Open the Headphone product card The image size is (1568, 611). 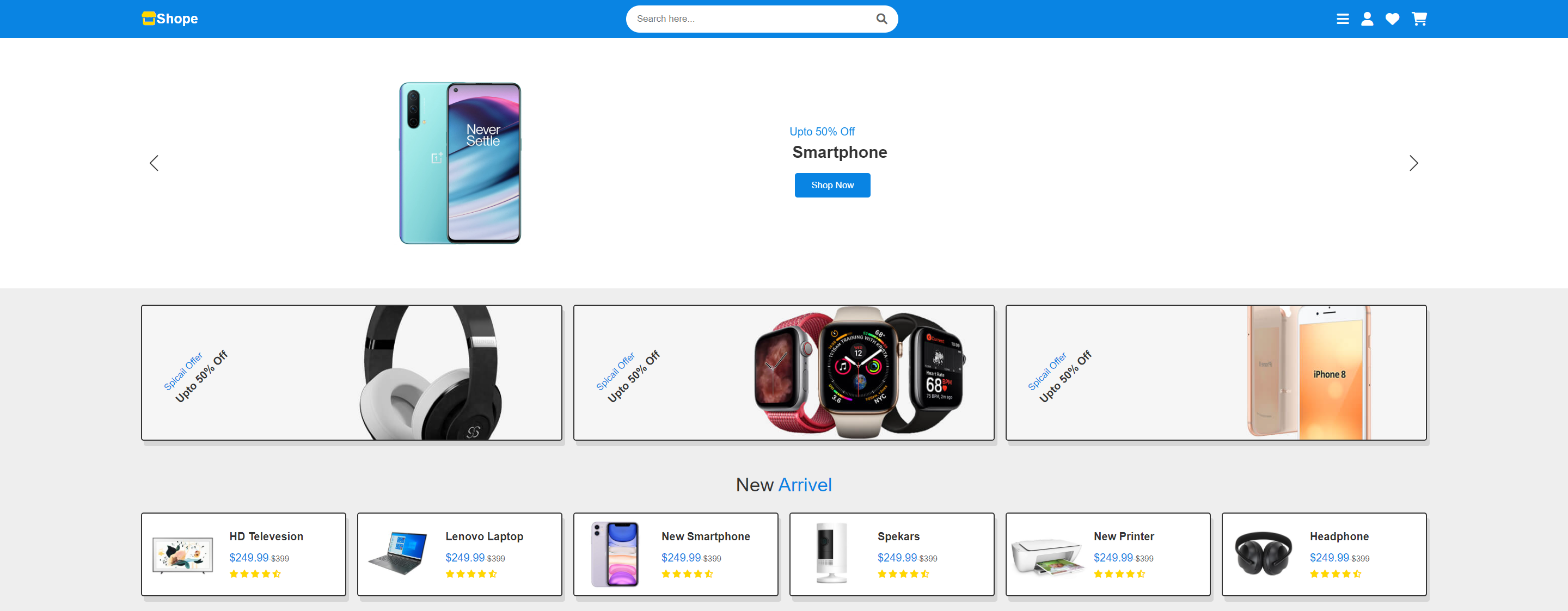click(x=1324, y=554)
